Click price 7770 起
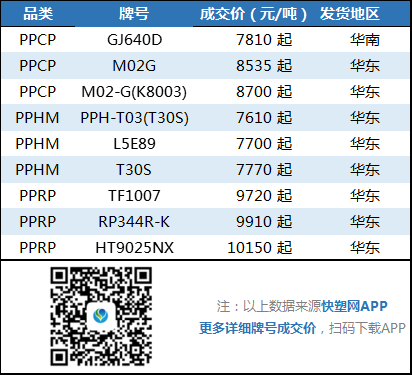 [x=264, y=170]
